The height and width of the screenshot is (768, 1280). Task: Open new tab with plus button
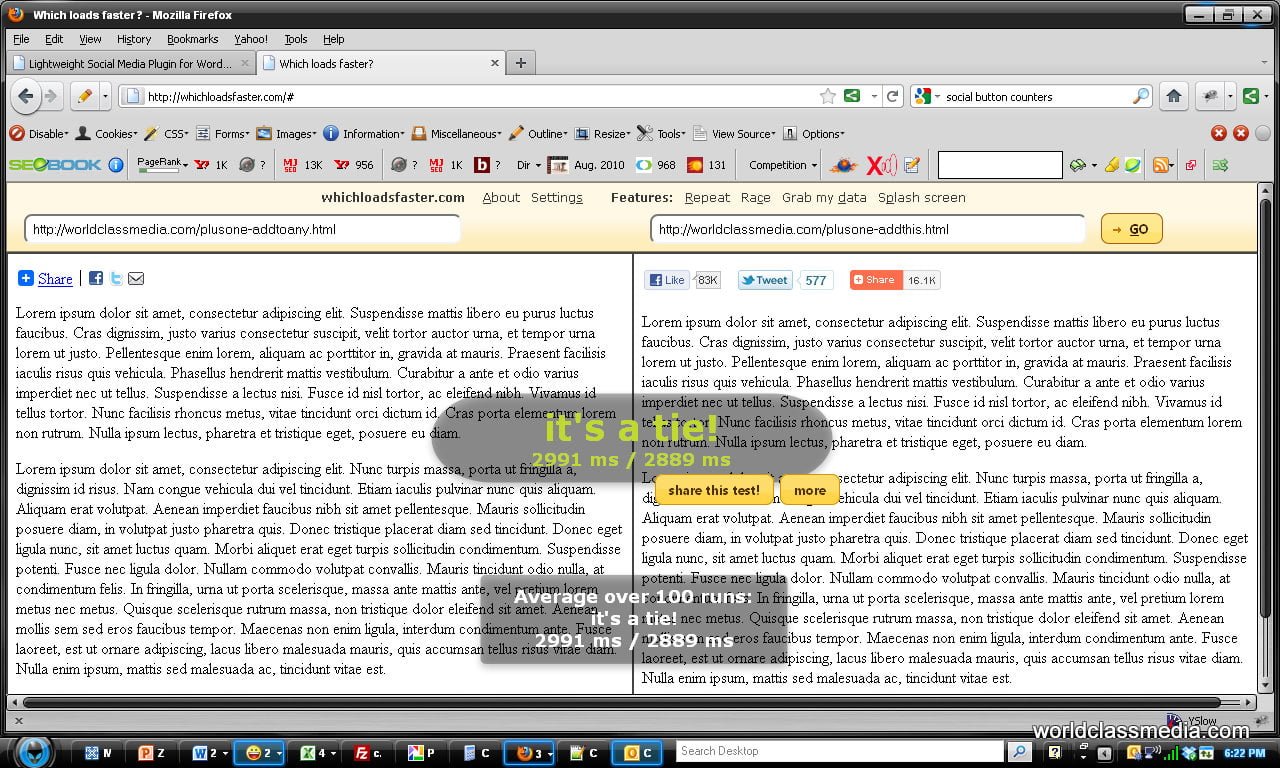520,63
